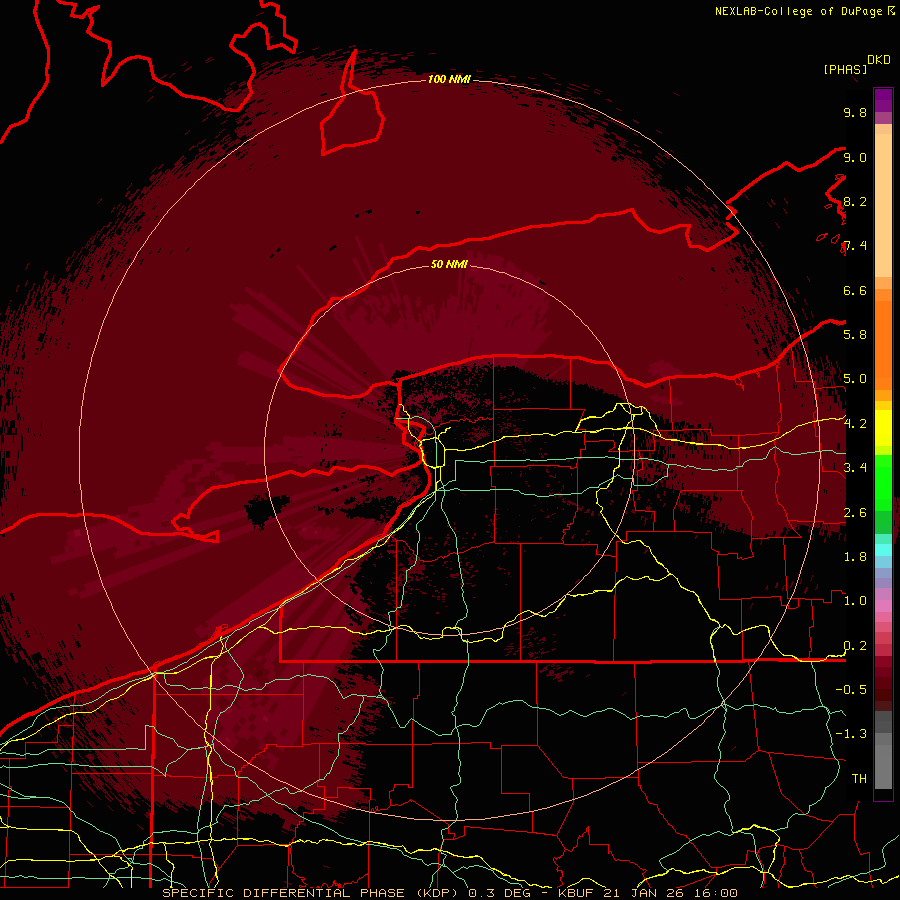Click the [PHAS] unit label
This screenshot has width=900, height=900.
click(845, 69)
